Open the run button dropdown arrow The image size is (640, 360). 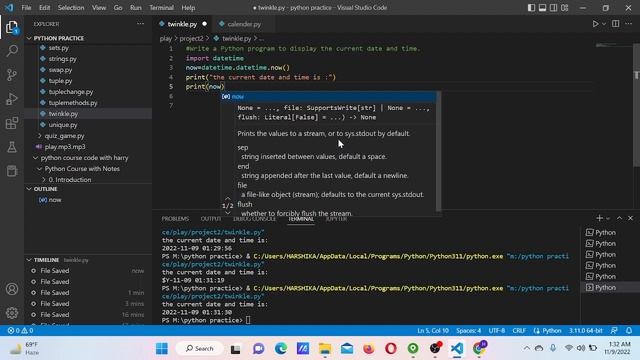604,24
